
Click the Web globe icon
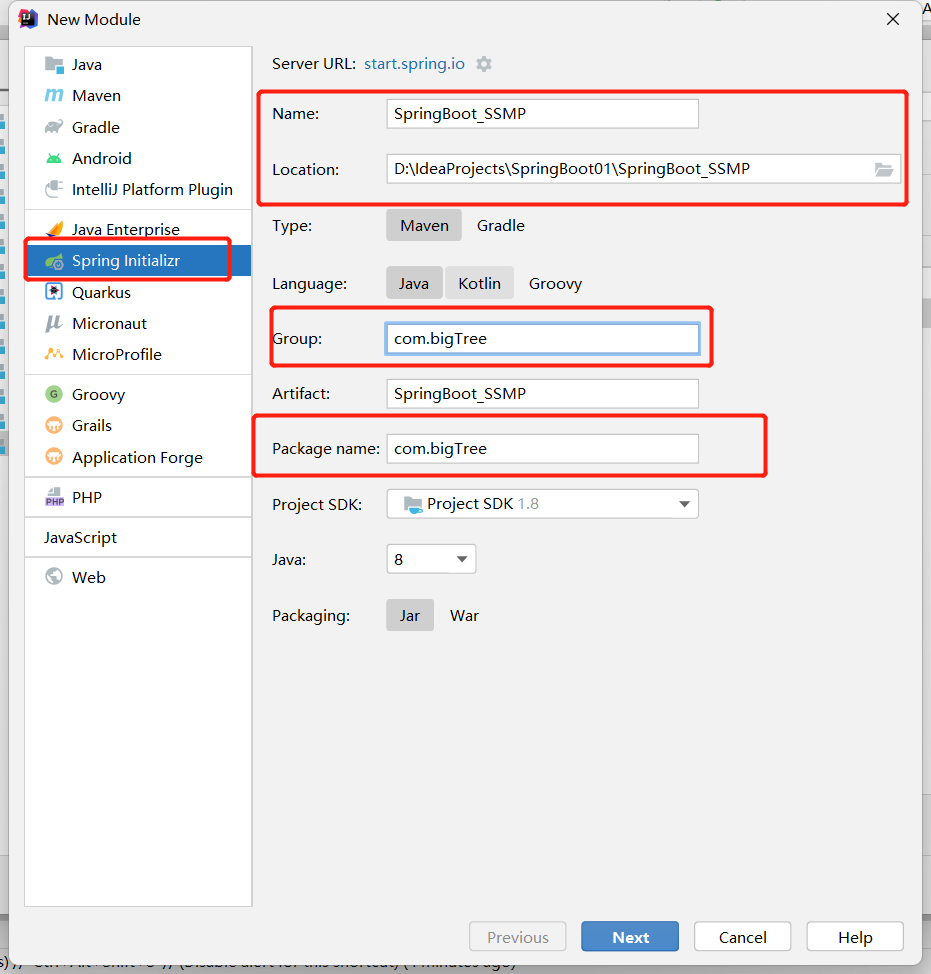54,576
